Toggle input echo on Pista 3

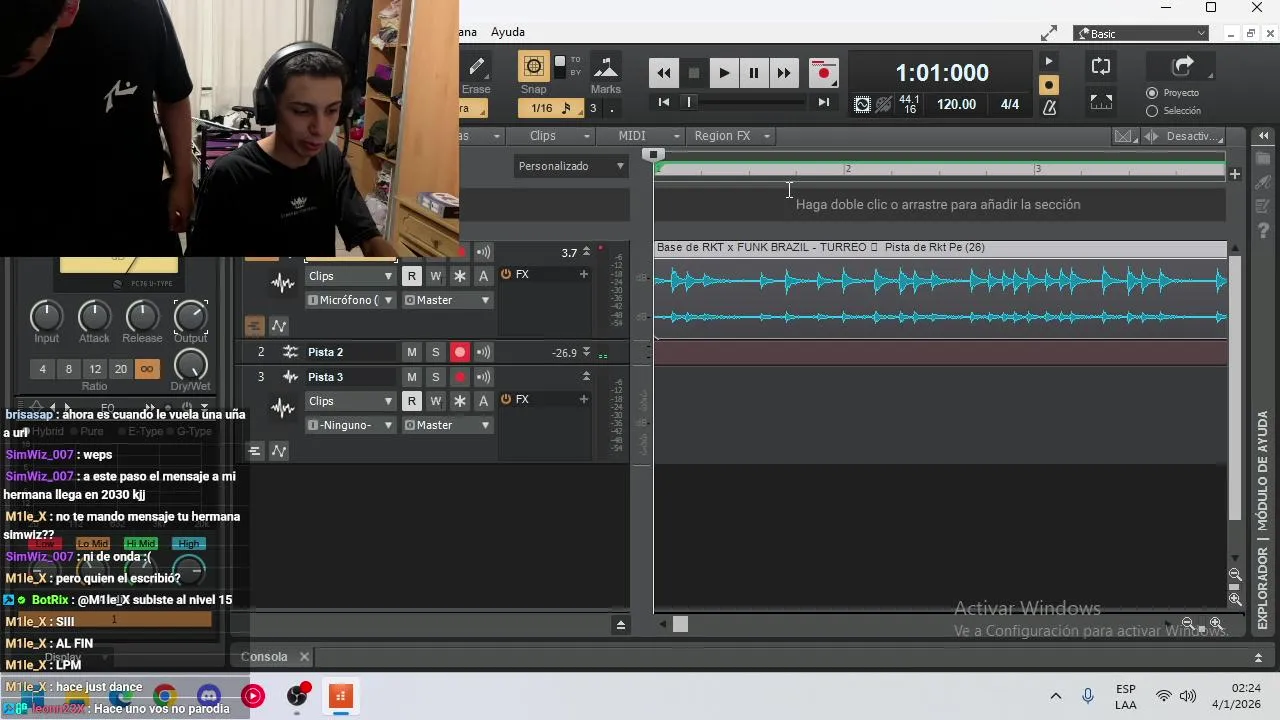tap(483, 377)
